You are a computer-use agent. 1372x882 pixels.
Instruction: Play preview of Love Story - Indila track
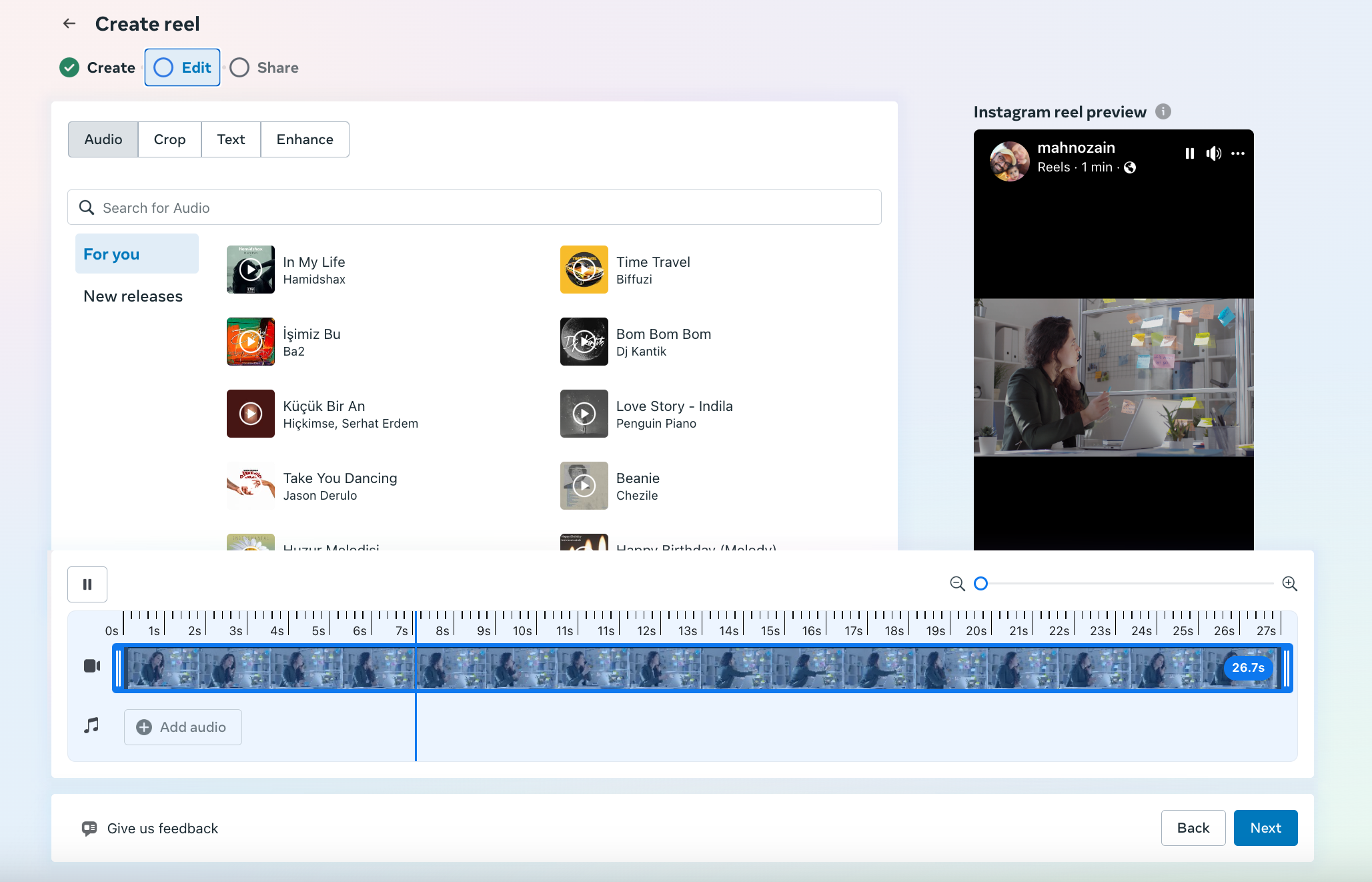(x=584, y=414)
